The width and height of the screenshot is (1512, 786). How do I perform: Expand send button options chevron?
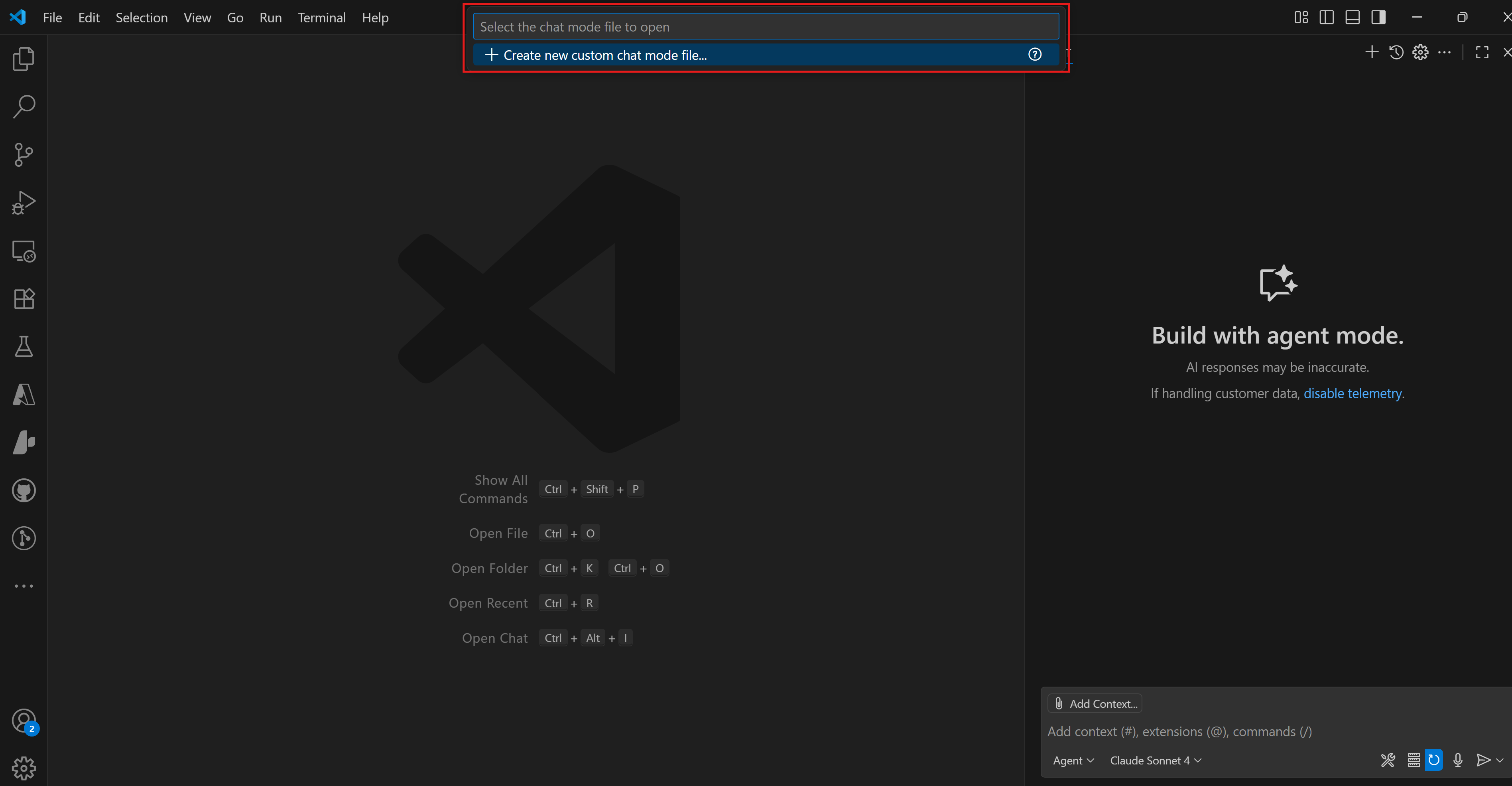click(x=1500, y=760)
